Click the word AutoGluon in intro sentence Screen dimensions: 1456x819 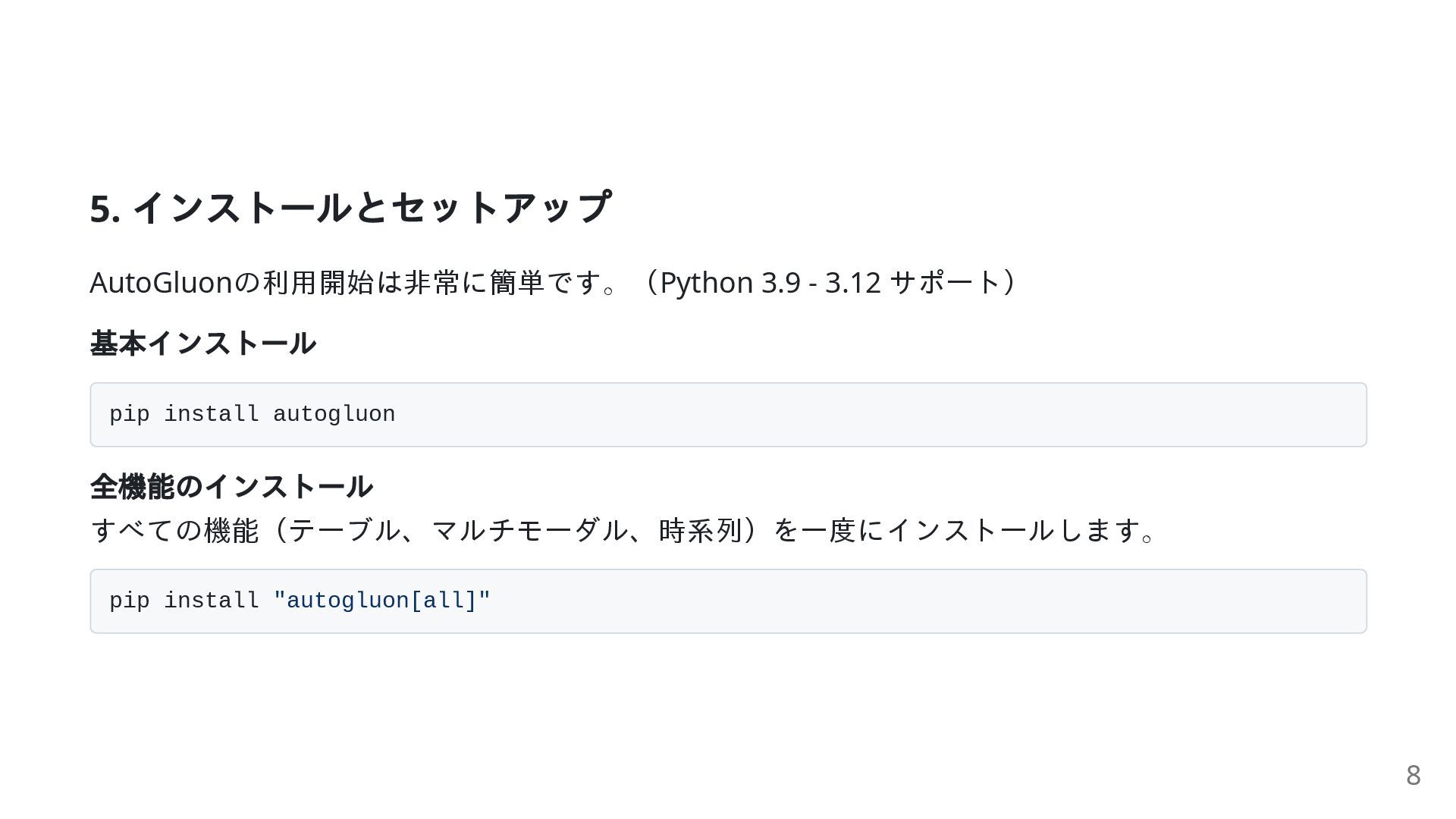[x=161, y=282]
